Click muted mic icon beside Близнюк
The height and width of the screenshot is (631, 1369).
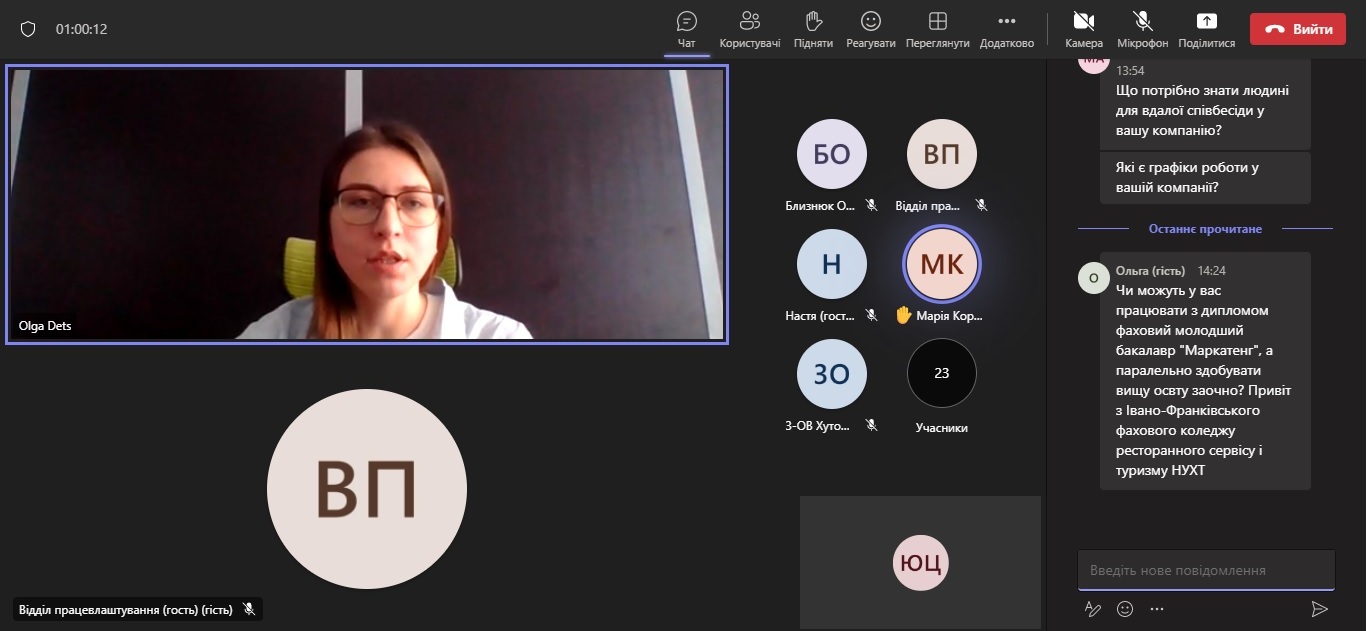[872, 205]
